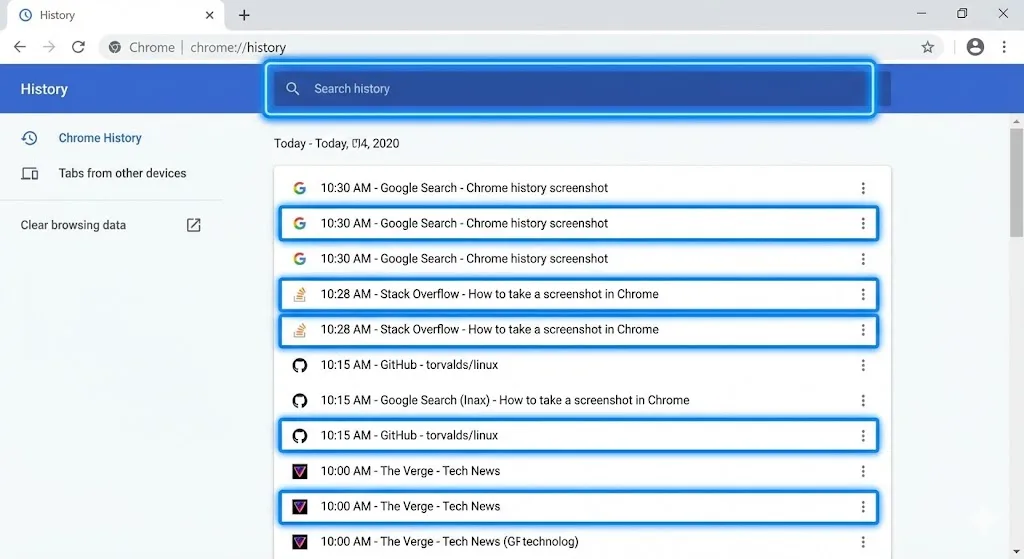Click the clock icon beside Chrome History
Viewport: 1024px width, 559px height.
point(29,138)
